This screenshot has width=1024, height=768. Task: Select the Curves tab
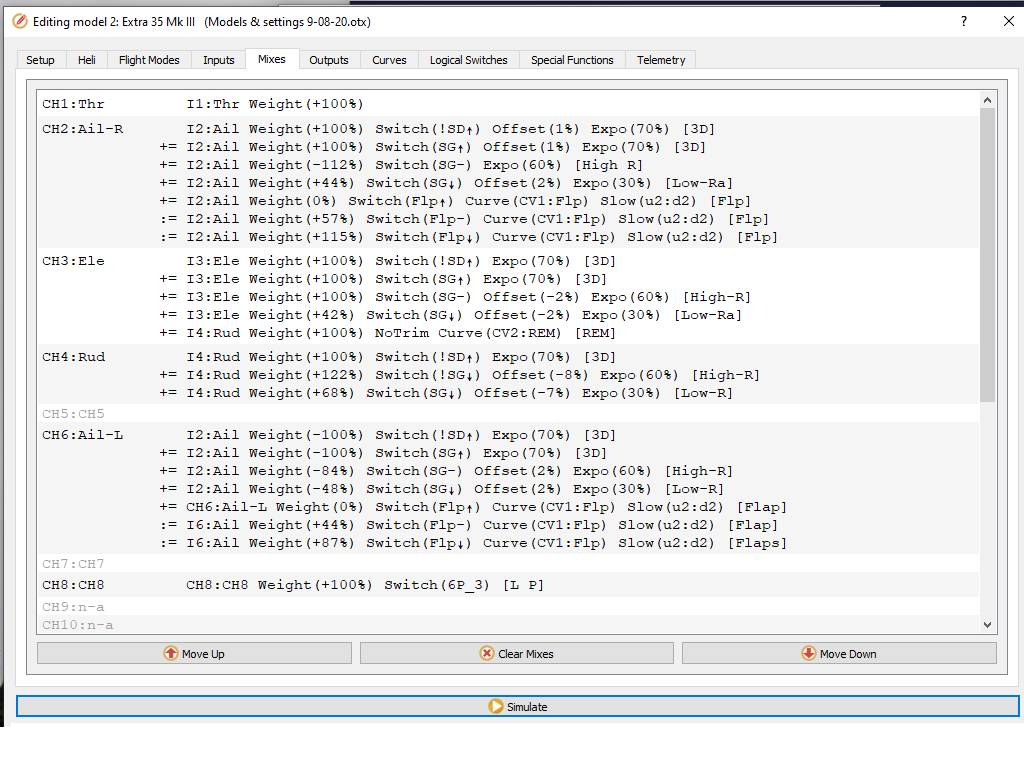click(389, 59)
